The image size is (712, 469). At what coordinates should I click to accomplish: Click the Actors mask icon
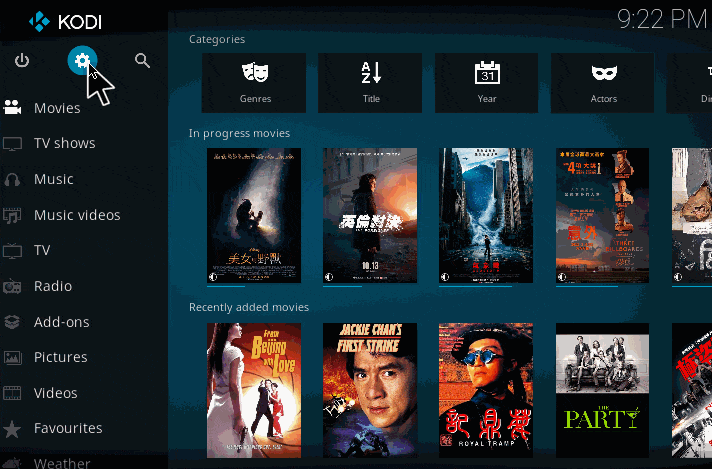[604, 73]
